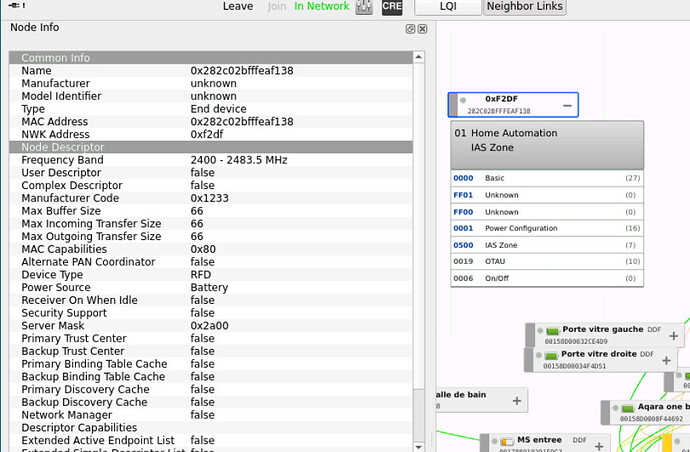Click the Network Manager row
Screen dimensions: 690x452
coord(211,415)
